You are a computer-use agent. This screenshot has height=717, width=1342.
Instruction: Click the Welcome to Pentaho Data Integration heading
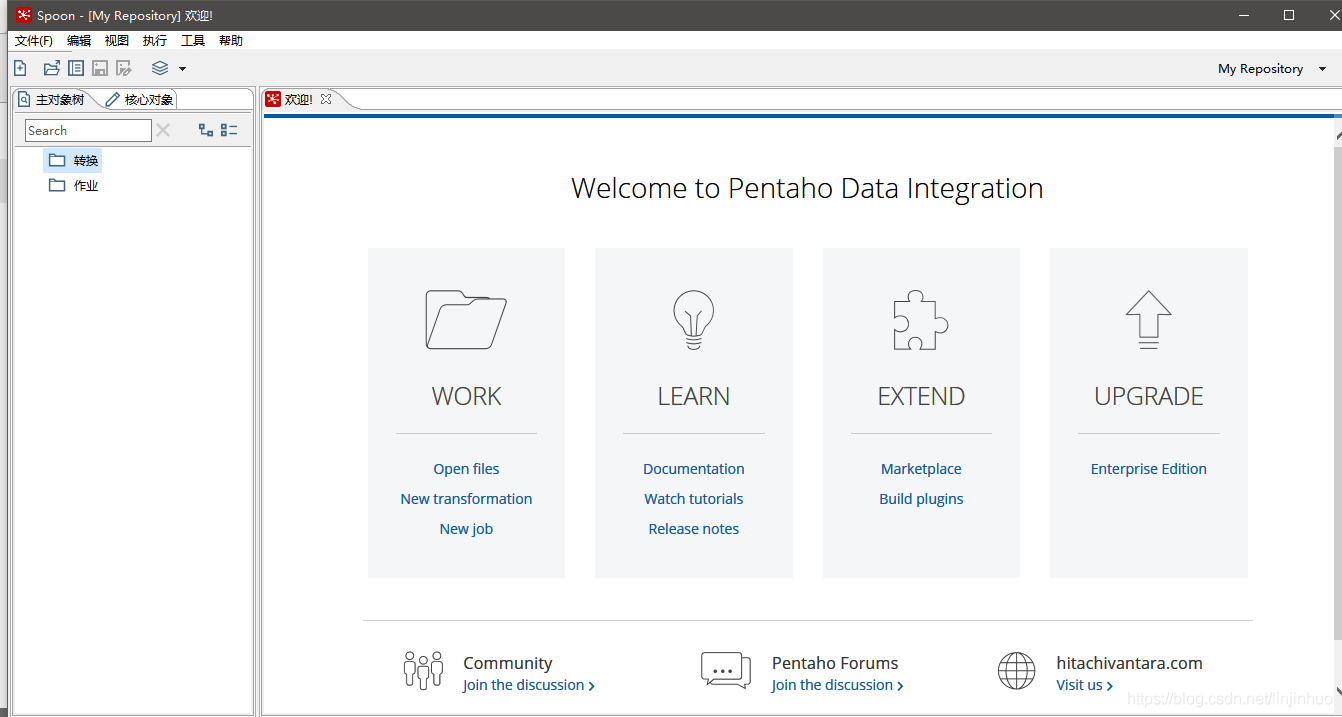tap(807, 188)
